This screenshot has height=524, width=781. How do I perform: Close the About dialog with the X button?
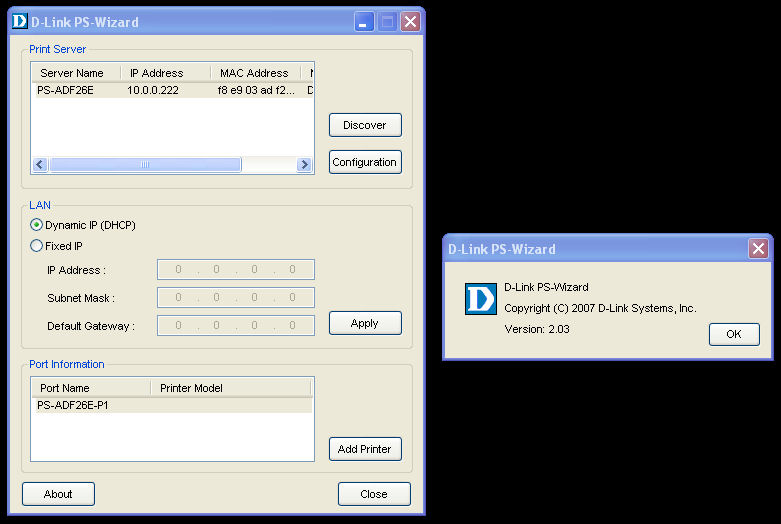tap(759, 249)
